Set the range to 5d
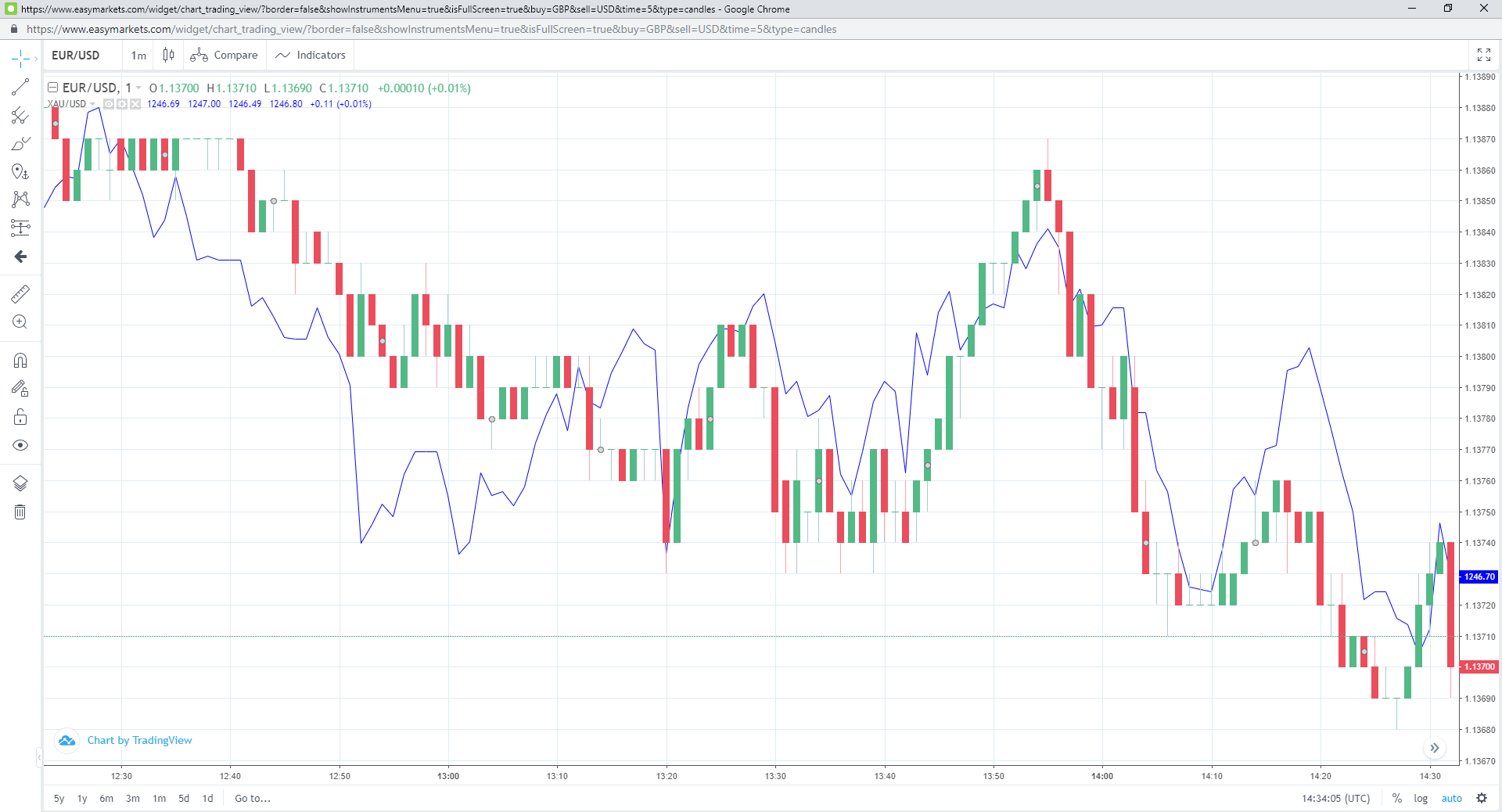Screen dimensions: 1502x812 tap(184, 799)
